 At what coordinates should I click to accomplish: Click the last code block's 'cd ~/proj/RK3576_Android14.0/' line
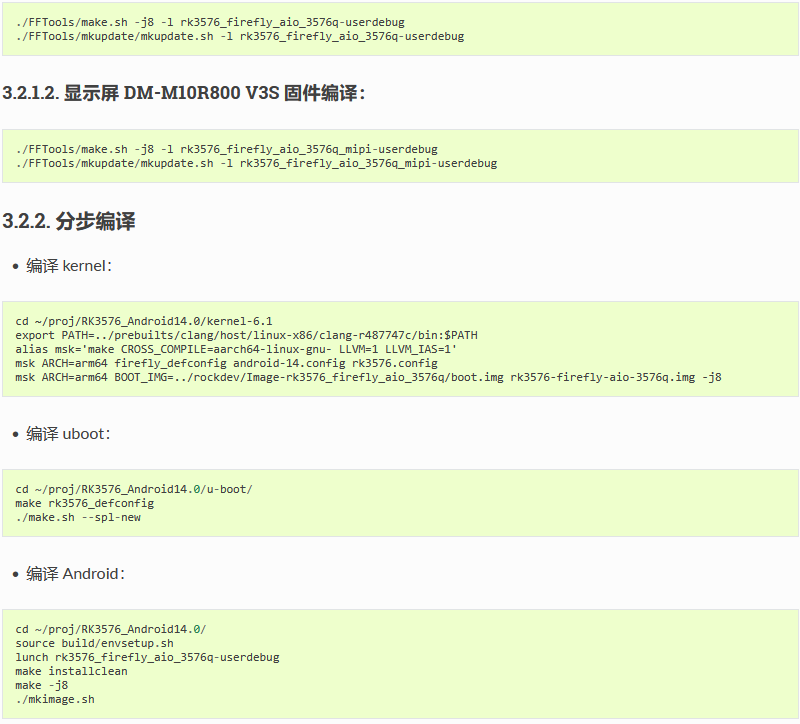111,629
